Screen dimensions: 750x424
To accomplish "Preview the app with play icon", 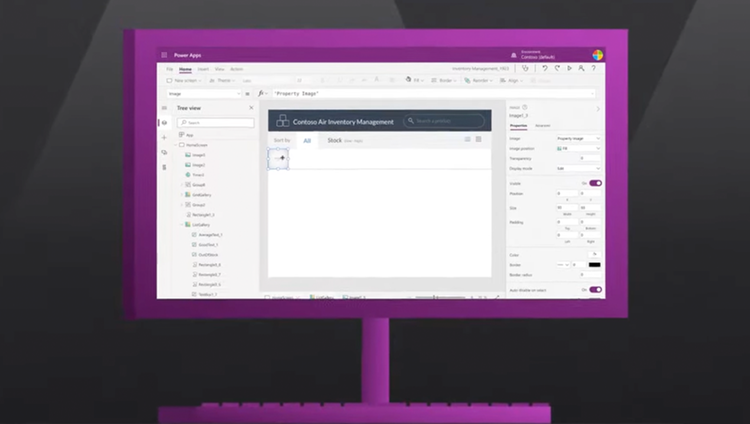I will pos(569,68).
